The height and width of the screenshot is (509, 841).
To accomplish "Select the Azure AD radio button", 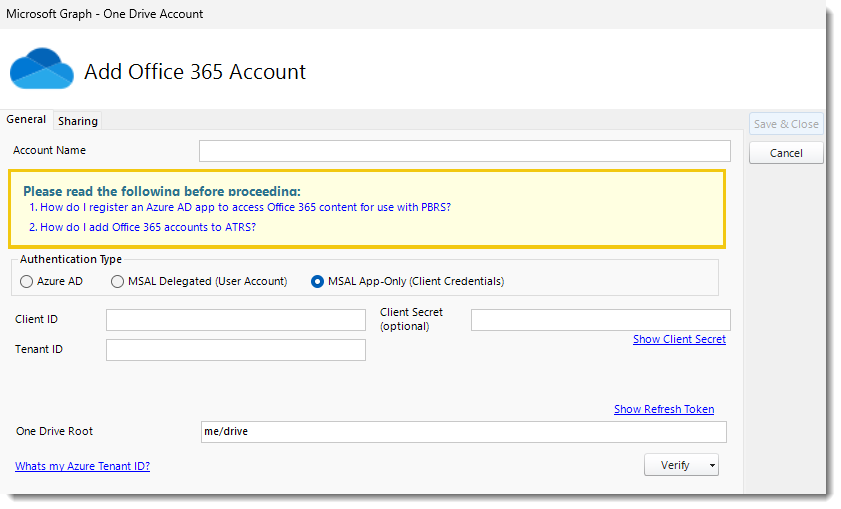I will pyautogui.click(x=27, y=282).
